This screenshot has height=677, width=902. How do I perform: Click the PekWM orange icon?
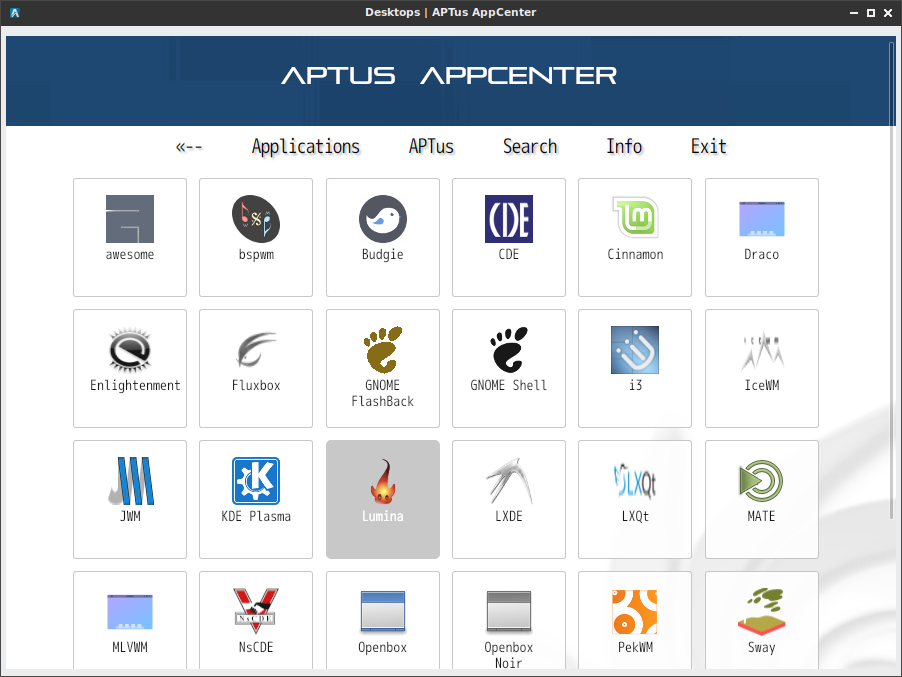tap(635, 612)
